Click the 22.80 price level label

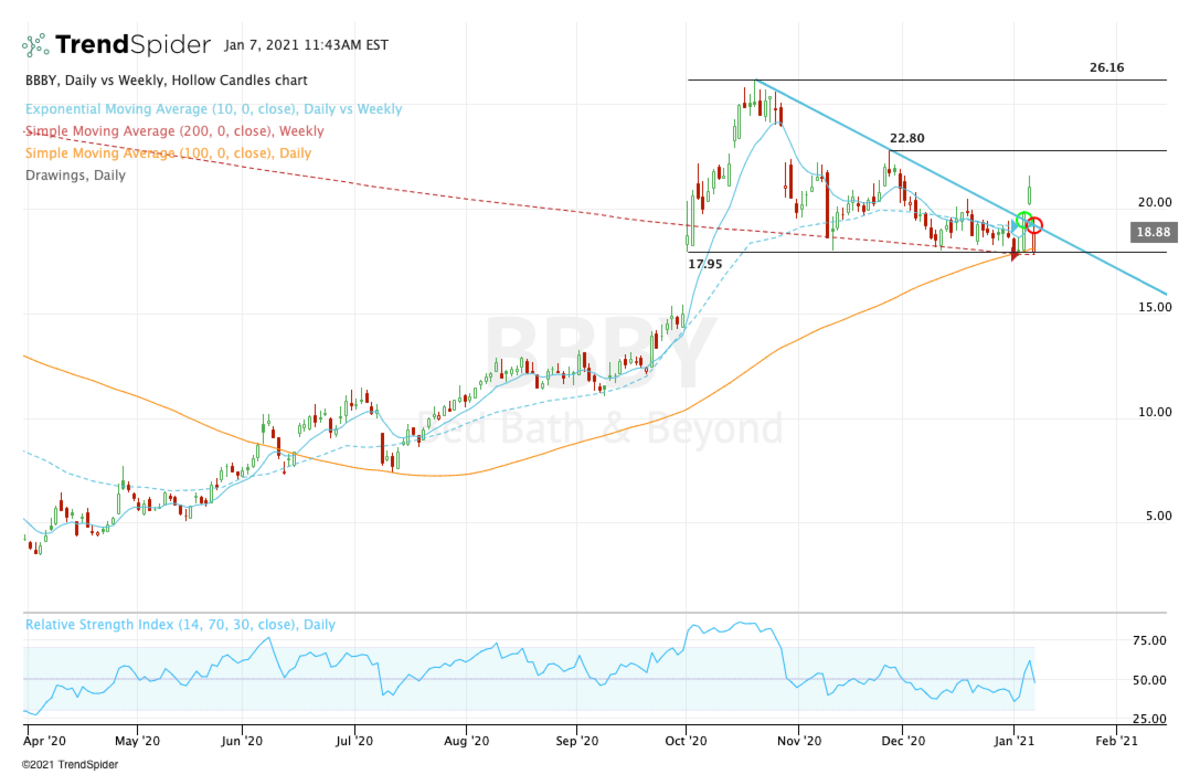(907, 138)
